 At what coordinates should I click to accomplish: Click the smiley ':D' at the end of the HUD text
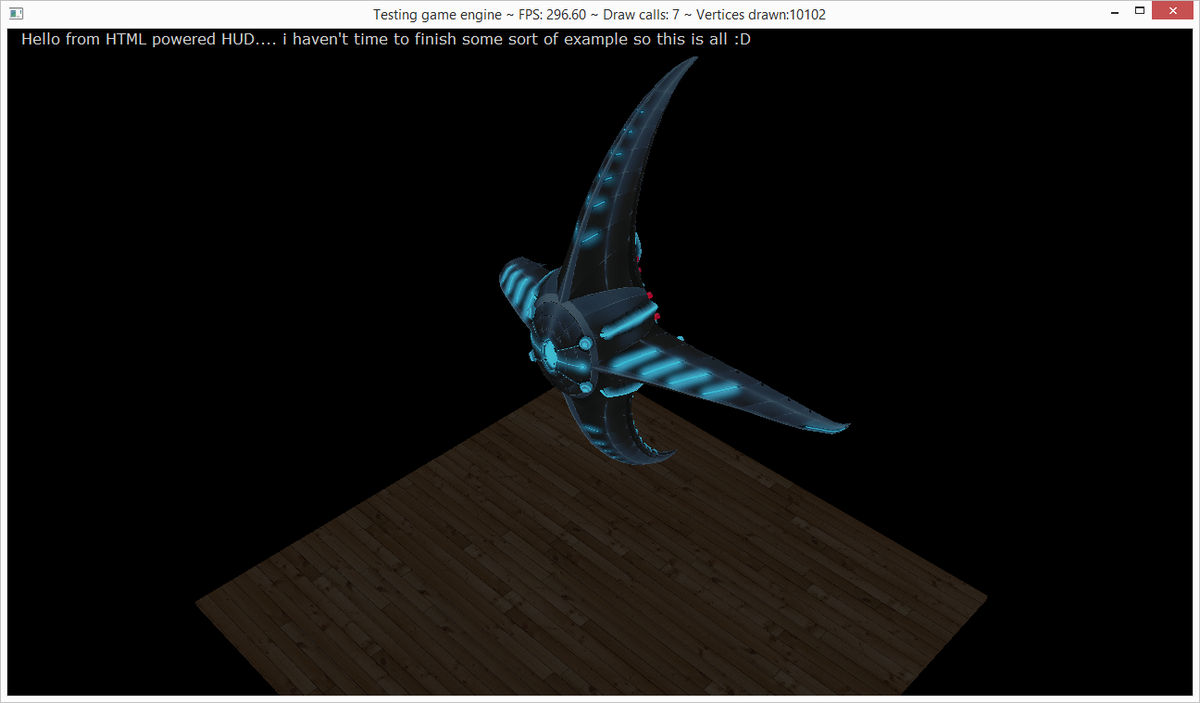[x=745, y=39]
